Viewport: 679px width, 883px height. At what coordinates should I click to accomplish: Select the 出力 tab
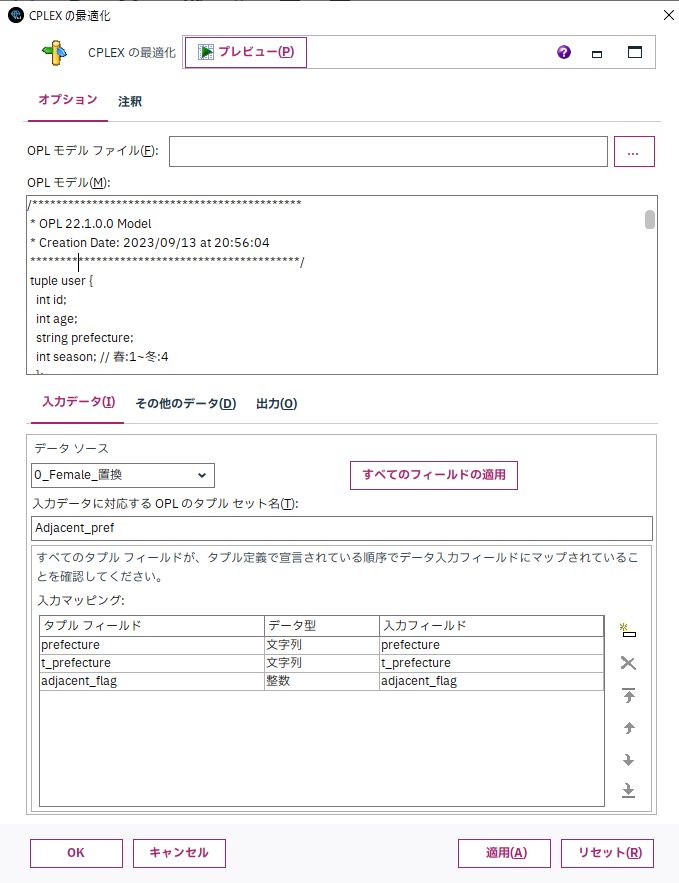pyautogui.click(x=276, y=404)
